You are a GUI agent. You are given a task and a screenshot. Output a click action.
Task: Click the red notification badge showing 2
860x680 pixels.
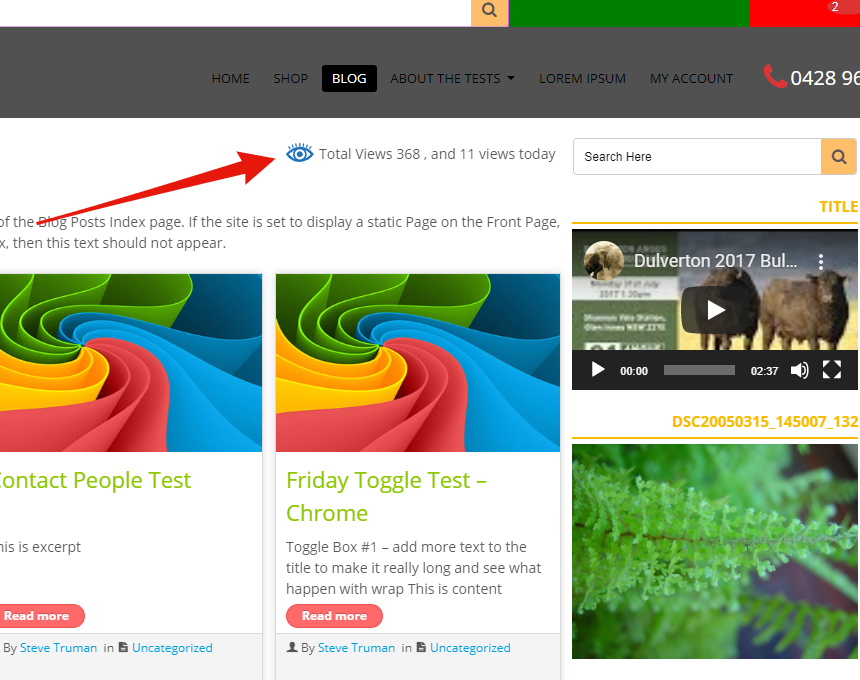pos(834,8)
